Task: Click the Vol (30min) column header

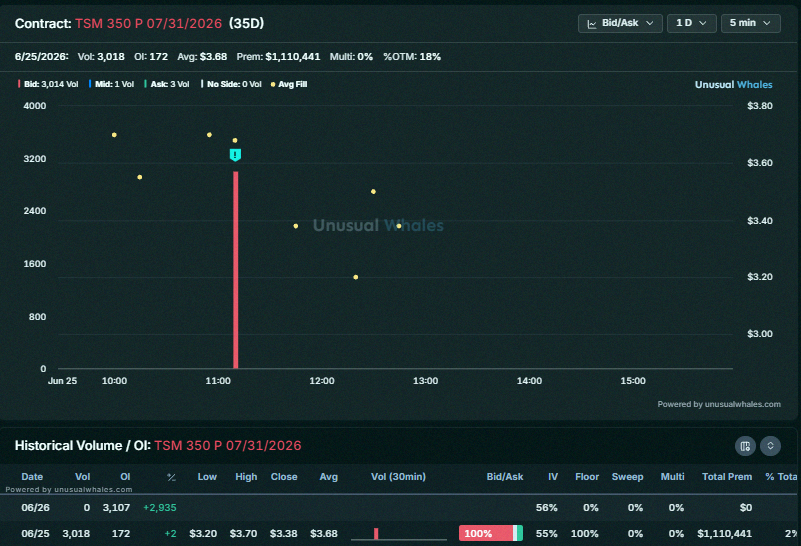Action: coord(398,477)
